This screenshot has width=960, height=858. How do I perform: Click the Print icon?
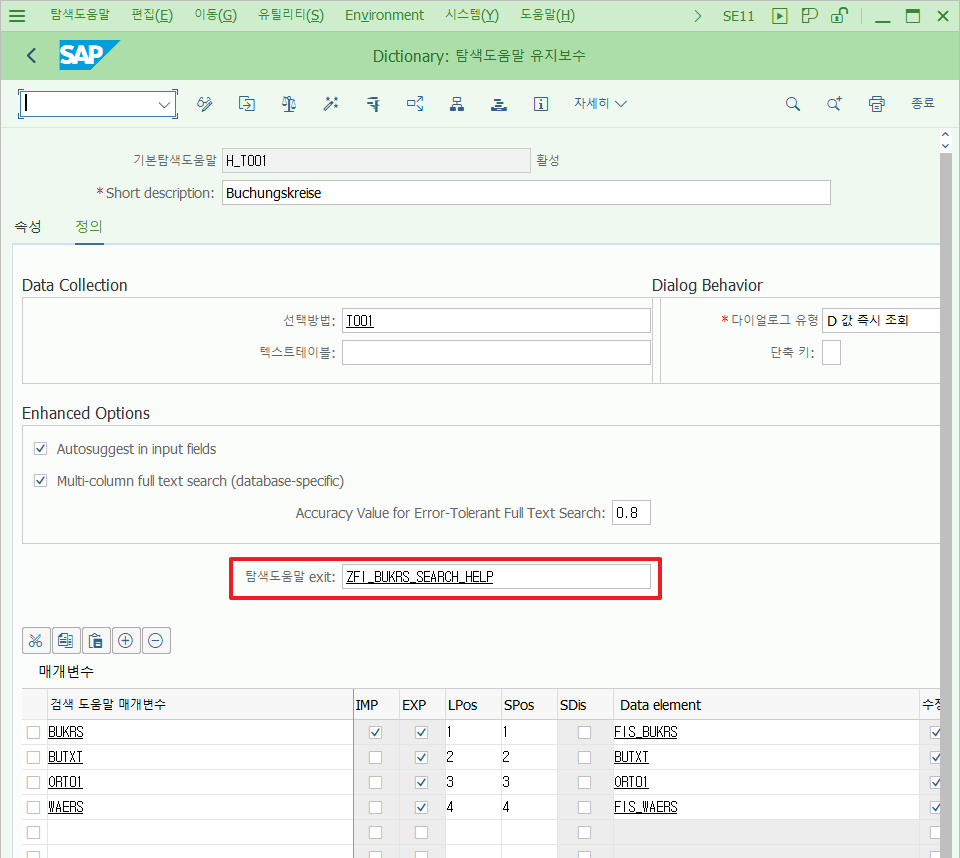pos(877,103)
